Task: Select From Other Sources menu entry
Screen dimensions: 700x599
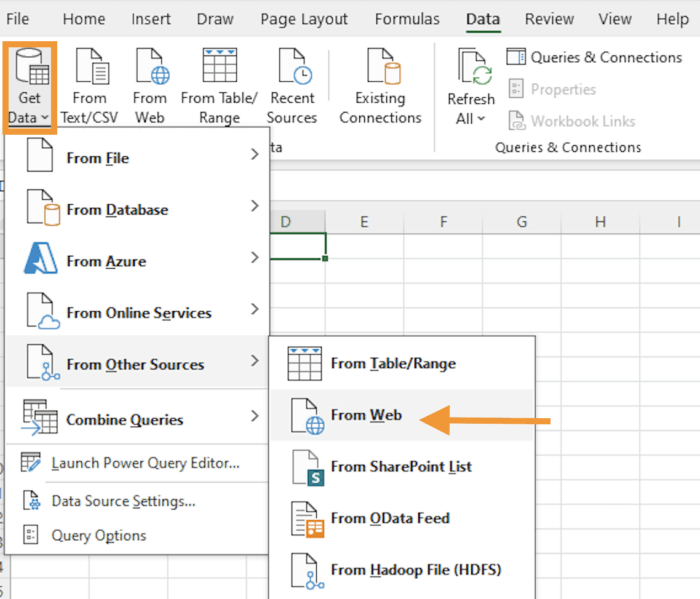Action: point(138,362)
